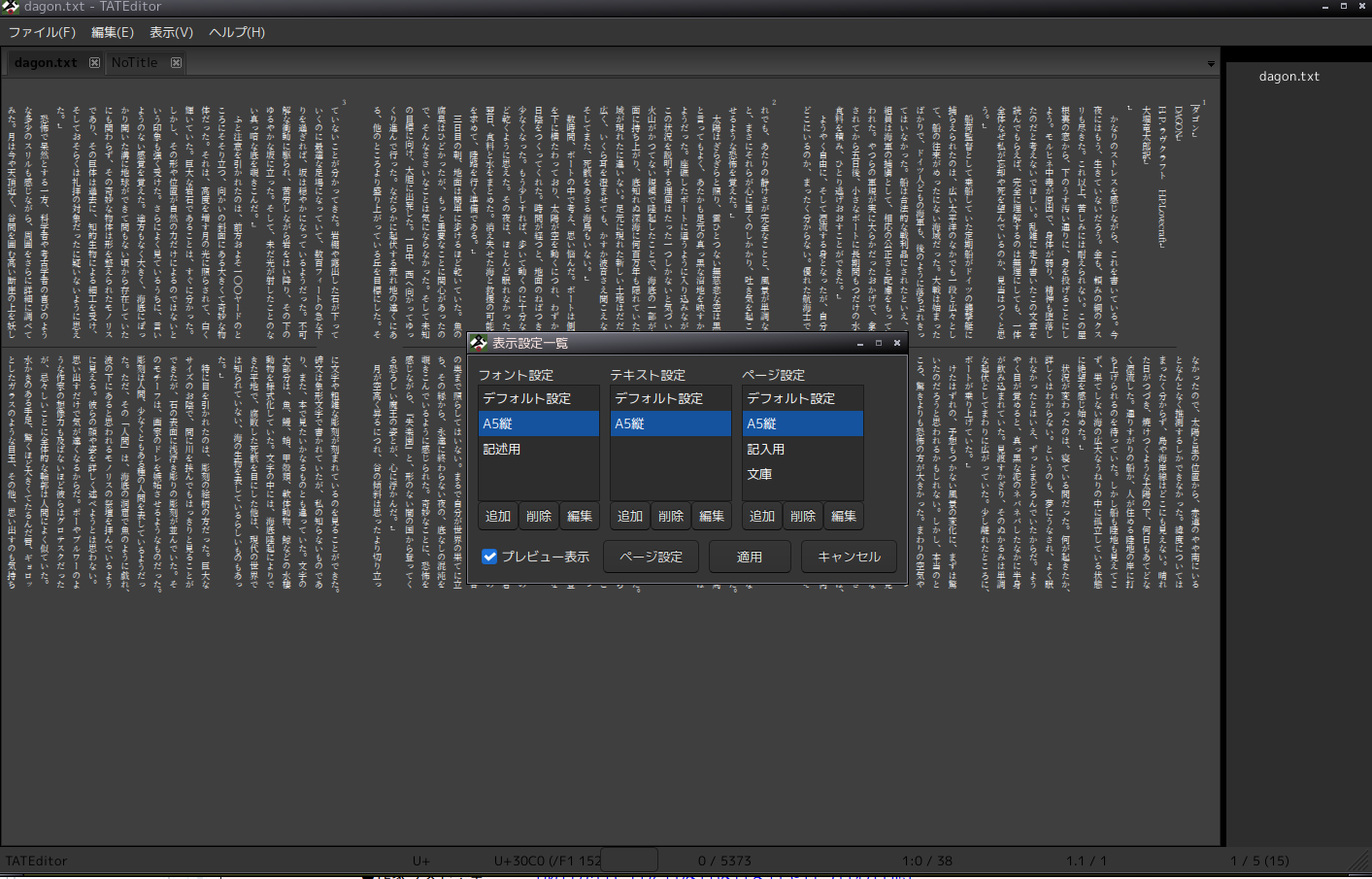Click 編集 under the テキスト設定 list
The width and height of the screenshot is (1372, 879).
[712, 516]
